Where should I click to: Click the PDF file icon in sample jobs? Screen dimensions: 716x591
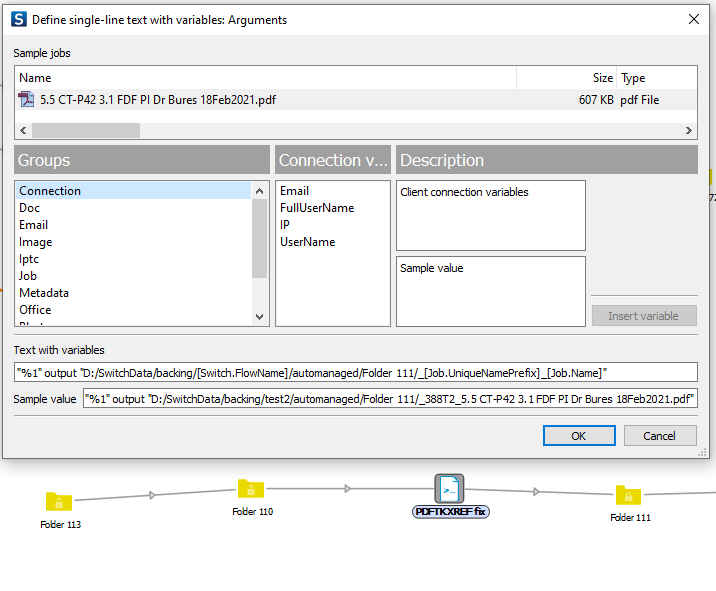coord(27,100)
